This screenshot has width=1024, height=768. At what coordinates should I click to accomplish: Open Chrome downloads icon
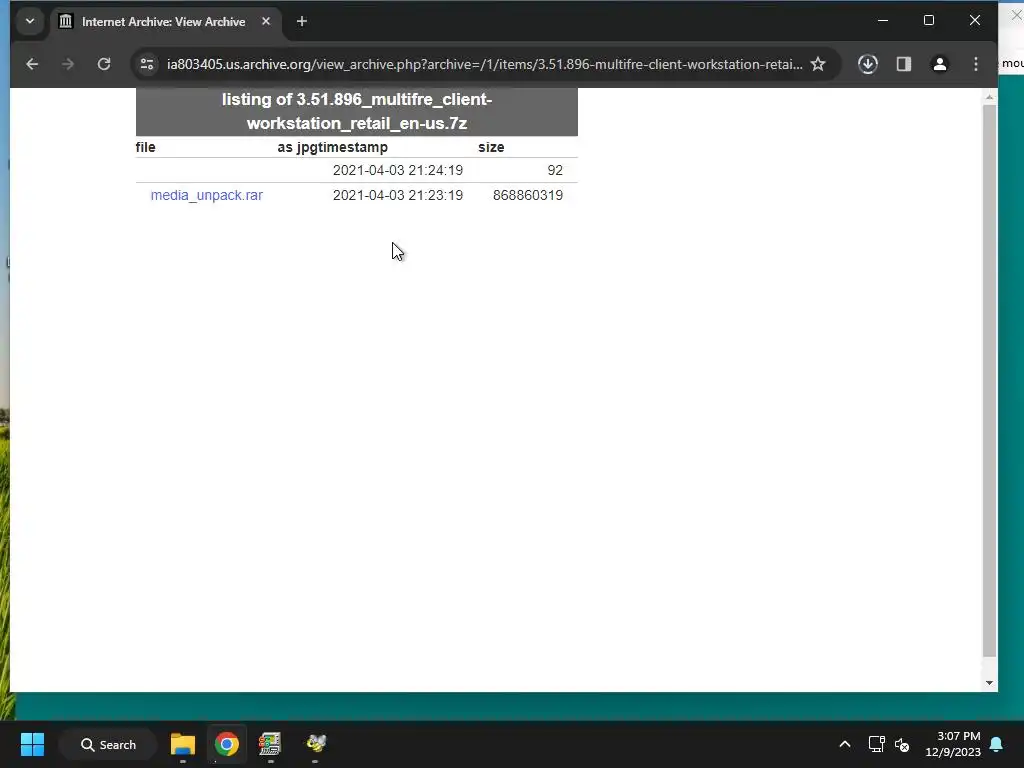click(x=868, y=64)
